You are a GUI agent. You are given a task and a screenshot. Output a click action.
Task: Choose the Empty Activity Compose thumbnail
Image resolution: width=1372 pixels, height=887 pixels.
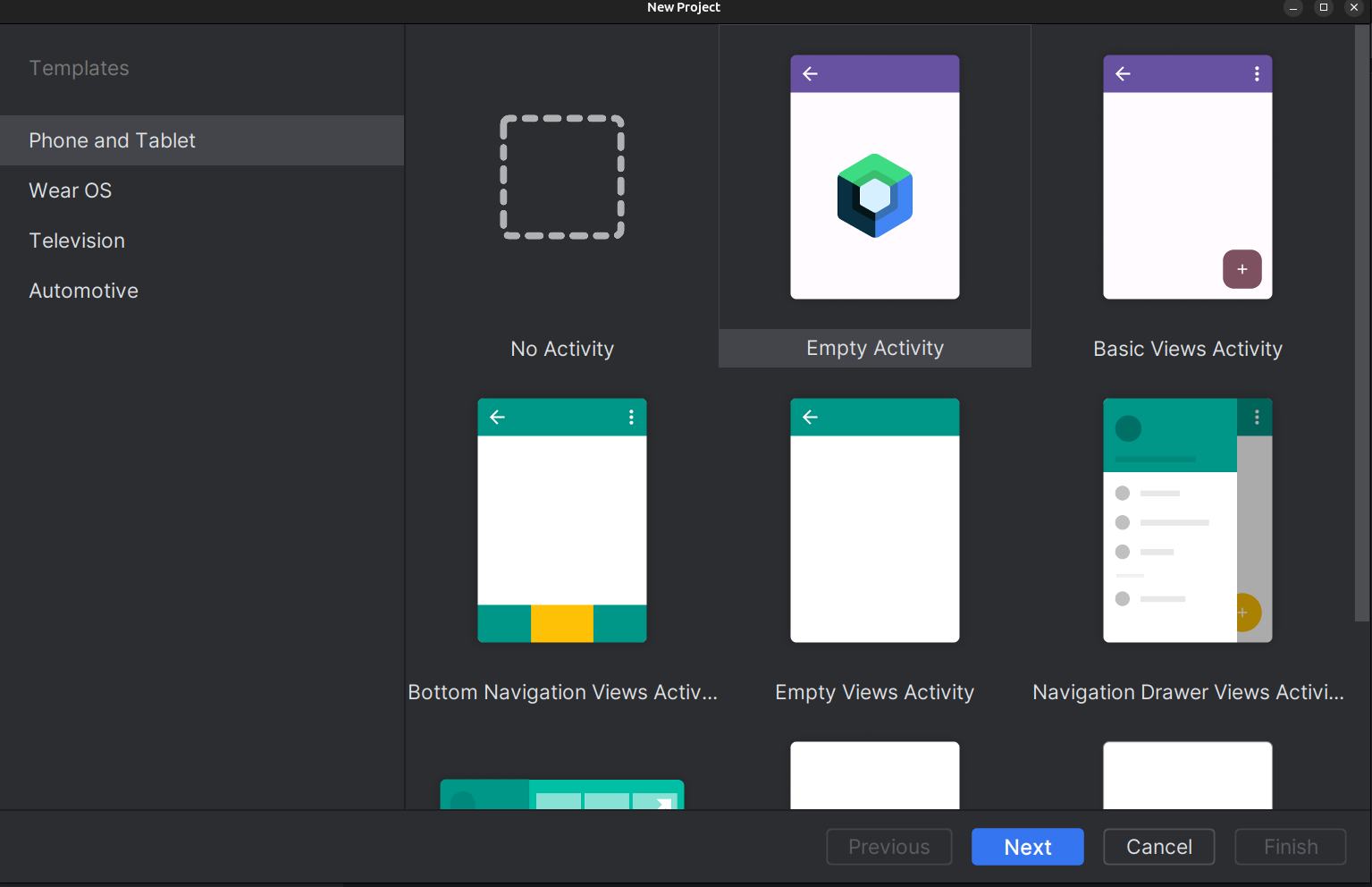874,177
